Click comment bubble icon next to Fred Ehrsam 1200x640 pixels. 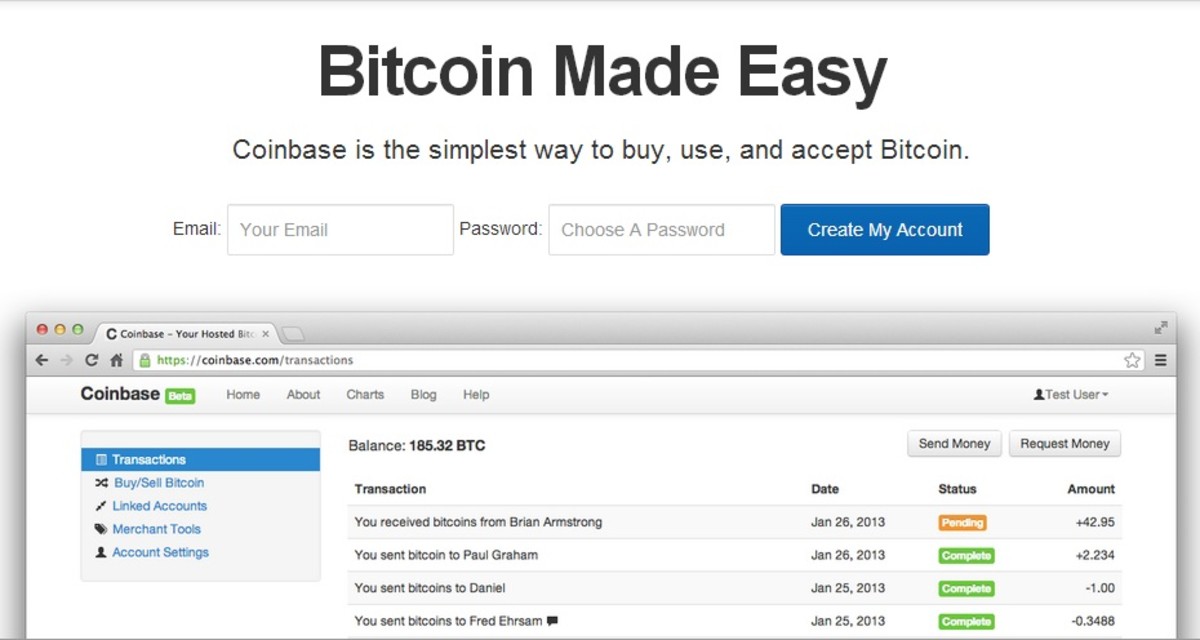(552, 621)
